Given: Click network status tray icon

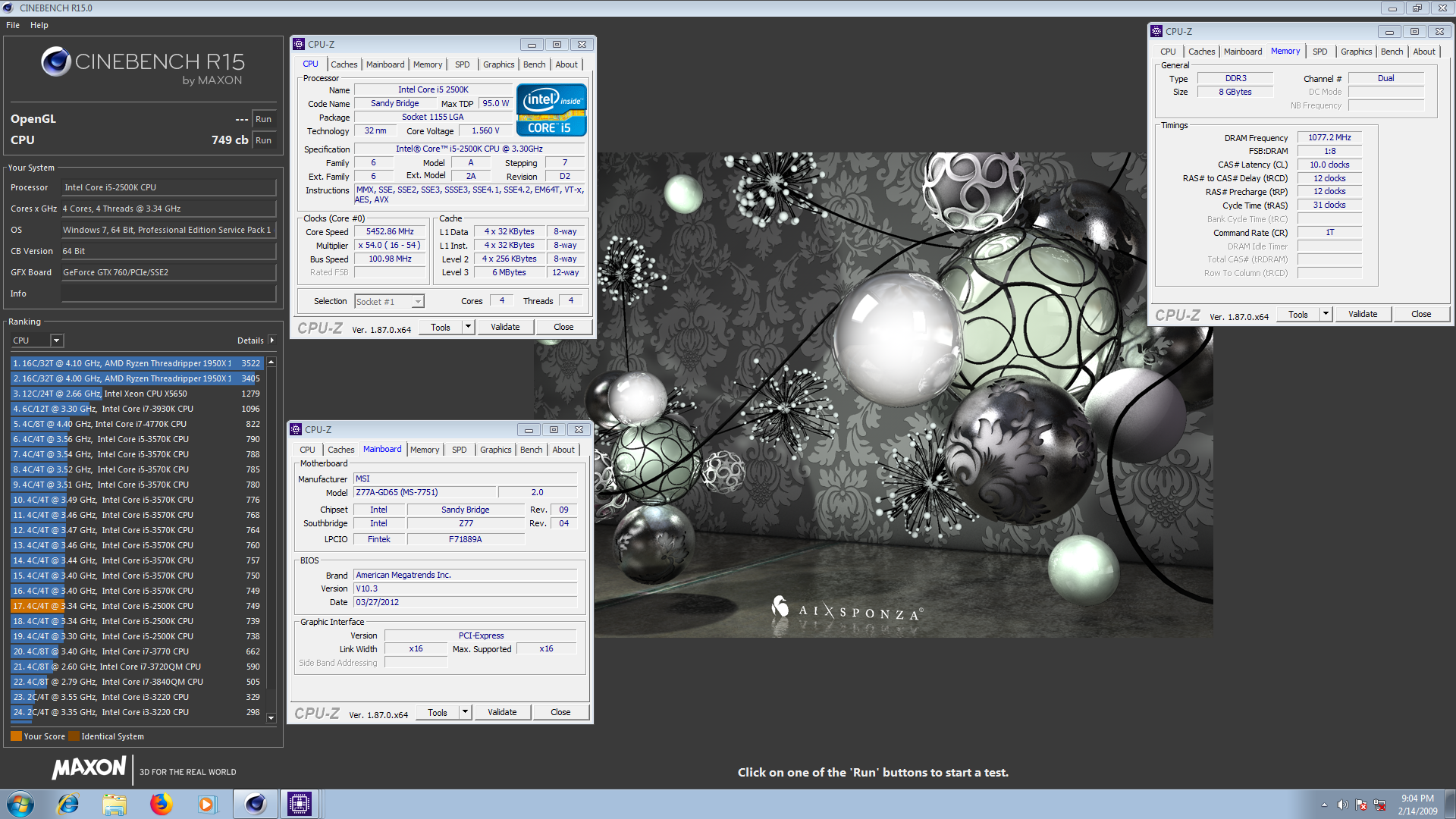Looking at the screenshot, I should (x=1379, y=805).
